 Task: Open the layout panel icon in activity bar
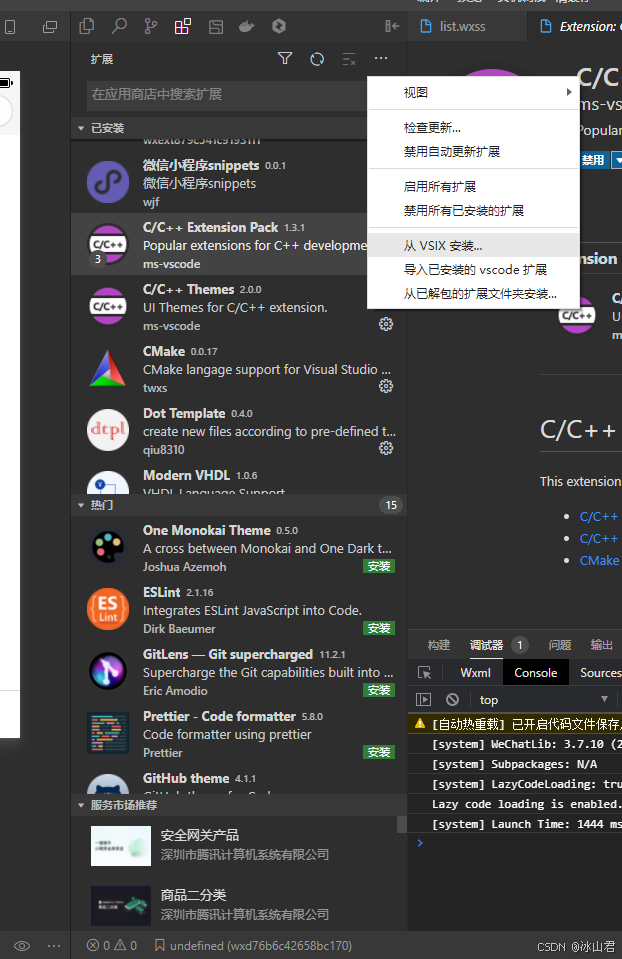[x=216, y=26]
